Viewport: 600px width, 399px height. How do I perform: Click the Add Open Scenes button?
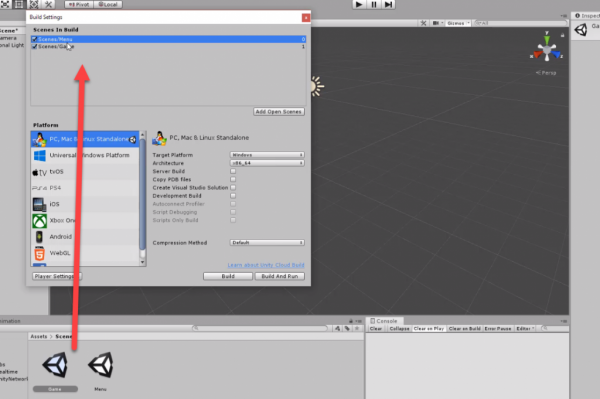tap(279, 112)
